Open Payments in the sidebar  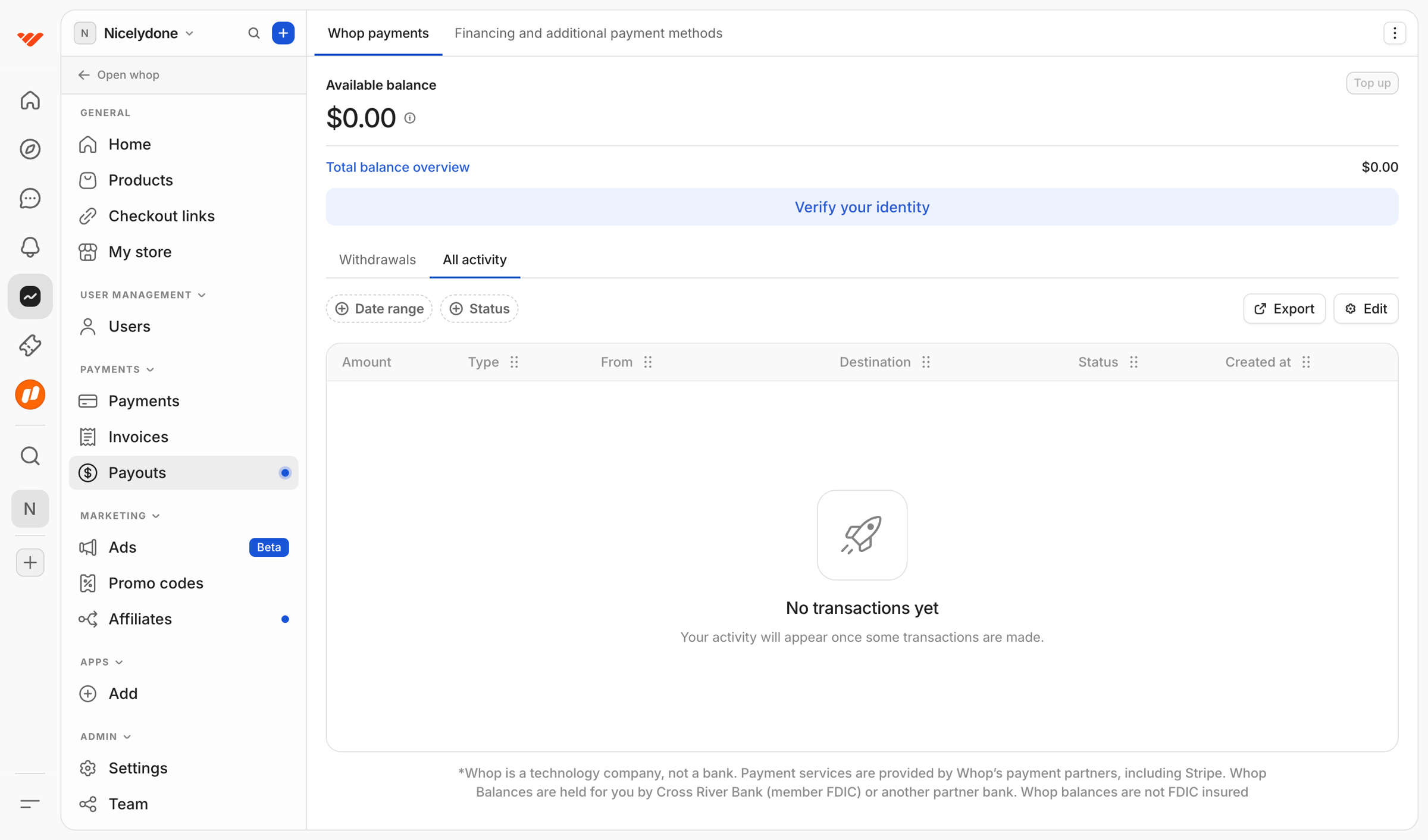[x=183, y=401]
